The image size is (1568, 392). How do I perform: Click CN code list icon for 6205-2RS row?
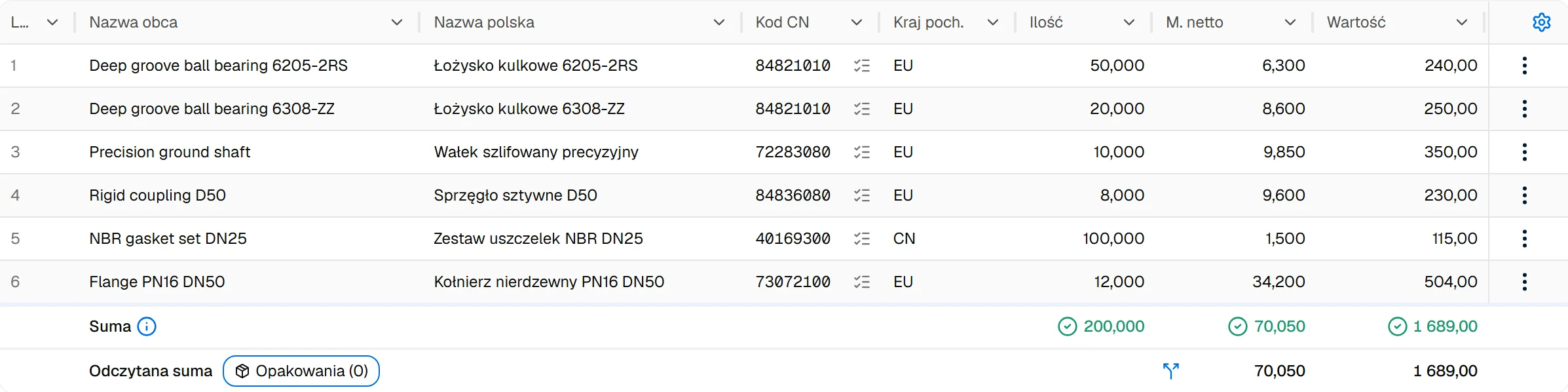[x=862, y=66]
